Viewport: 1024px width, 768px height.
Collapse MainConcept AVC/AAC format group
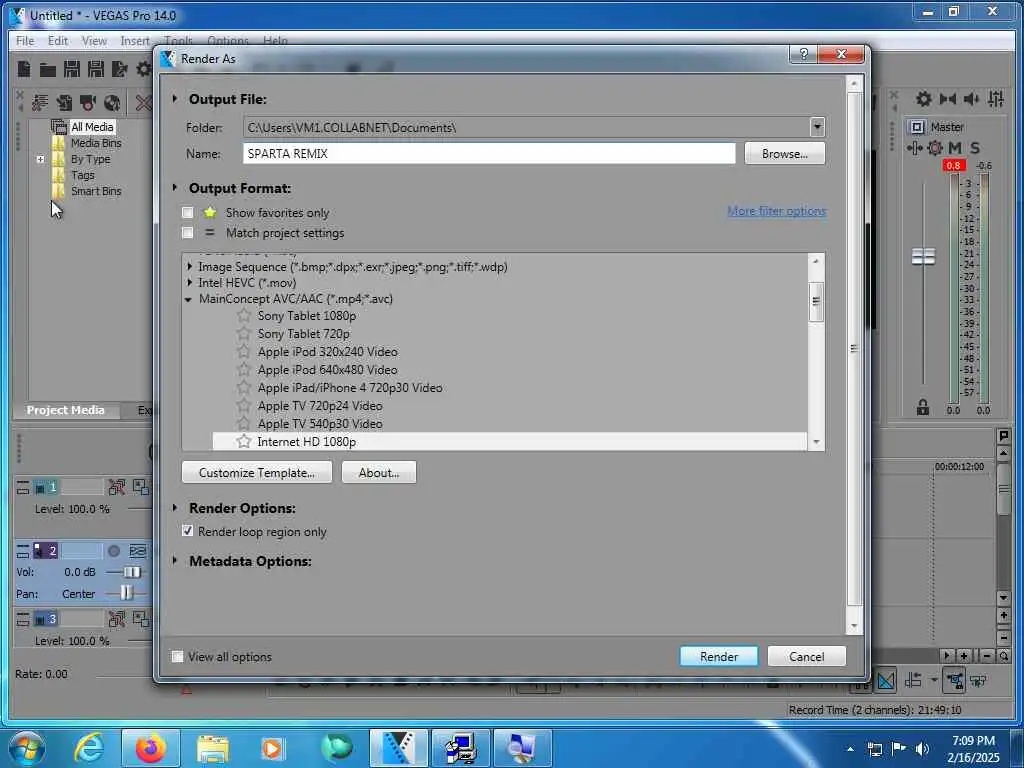(188, 299)
